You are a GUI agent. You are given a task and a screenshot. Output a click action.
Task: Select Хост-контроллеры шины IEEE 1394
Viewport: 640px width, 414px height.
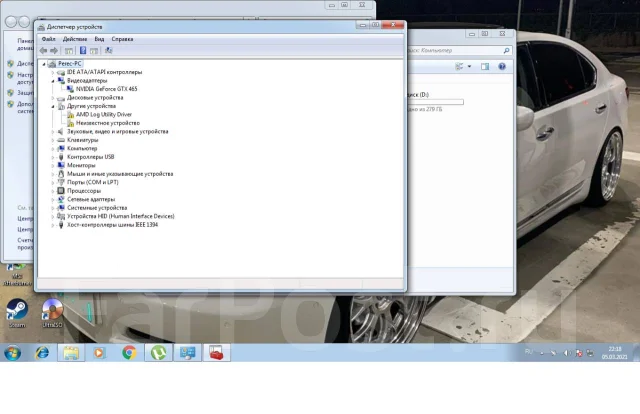[112, 225]
